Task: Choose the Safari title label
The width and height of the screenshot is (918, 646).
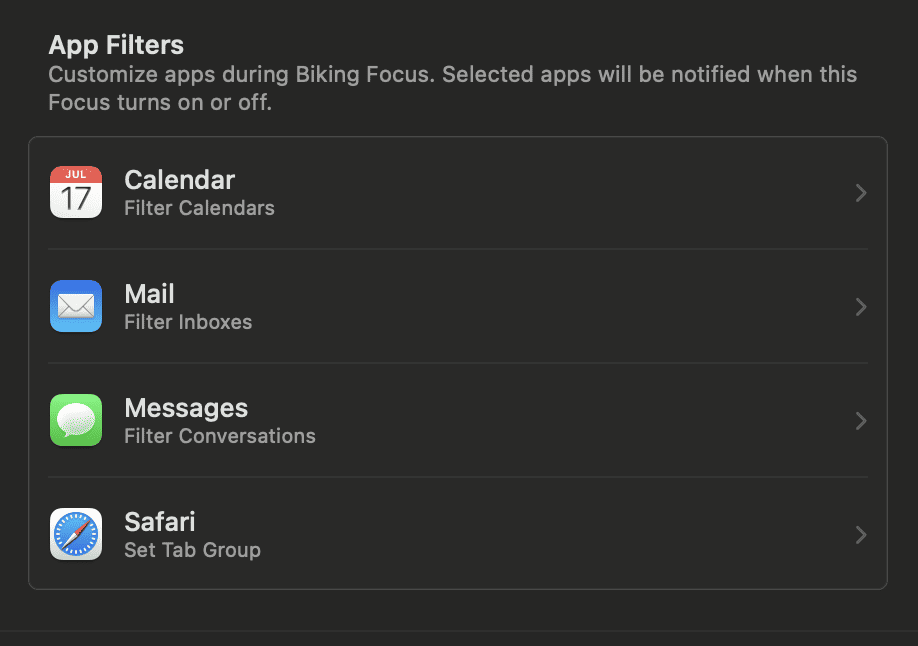Action: coord(159,522)
